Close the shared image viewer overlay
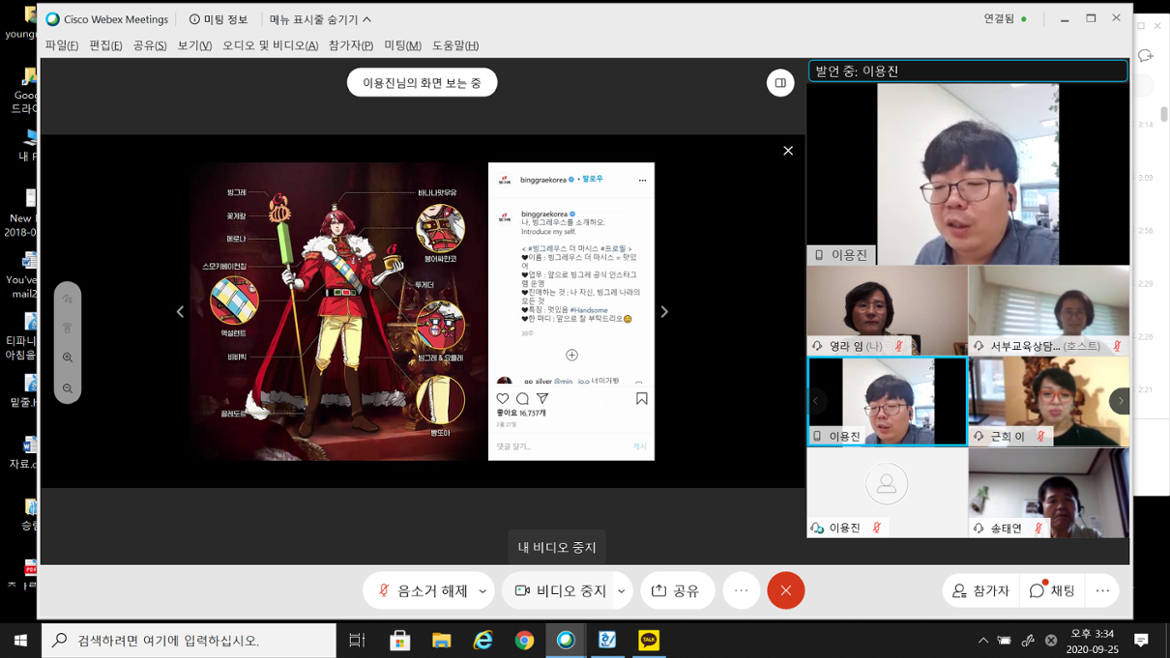1170x658 pixels. [x=788, y=151]
